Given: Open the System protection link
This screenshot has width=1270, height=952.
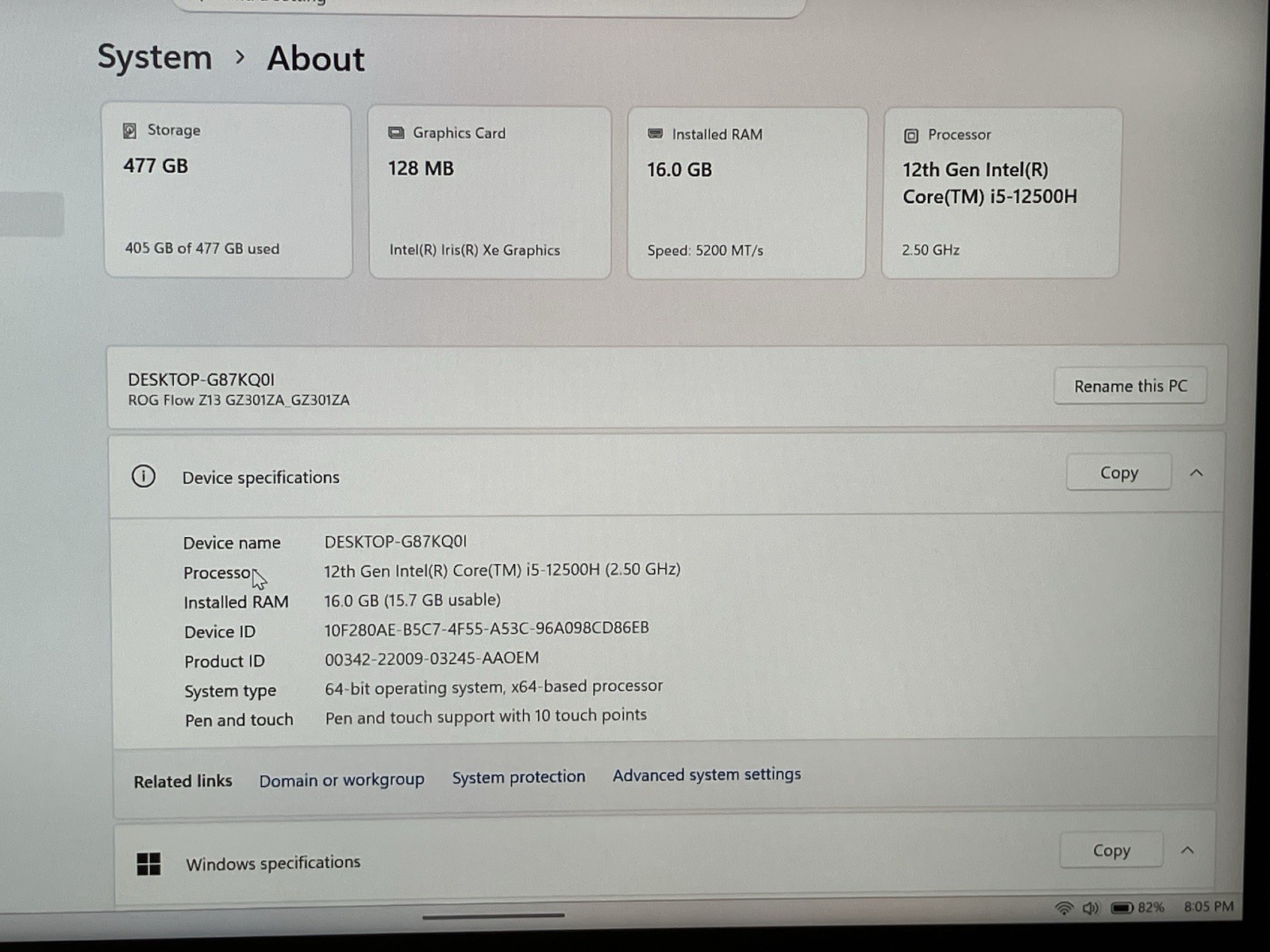Looking at the screenshot, I should [518, 777].
